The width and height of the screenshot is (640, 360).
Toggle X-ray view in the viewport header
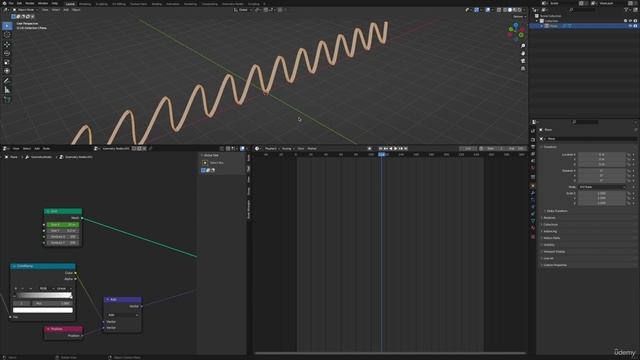pyautogui.click(x=499, y=10)
